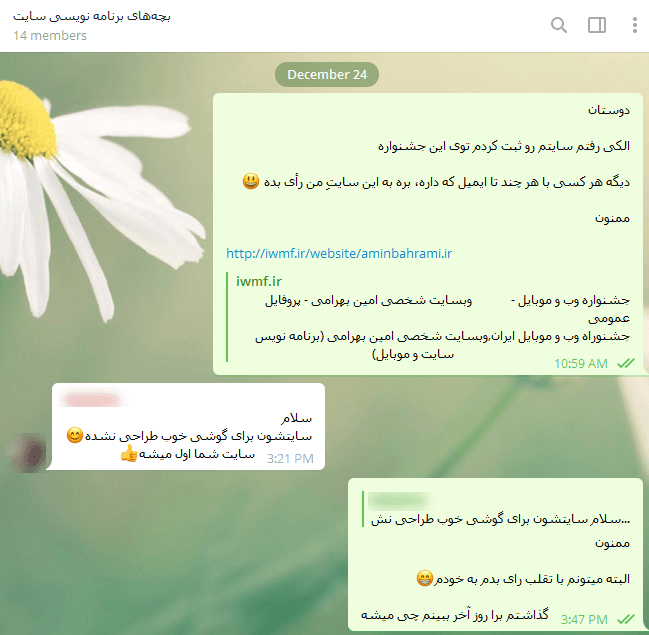
Task: Click the link preview description text
Action: point(442,345)
